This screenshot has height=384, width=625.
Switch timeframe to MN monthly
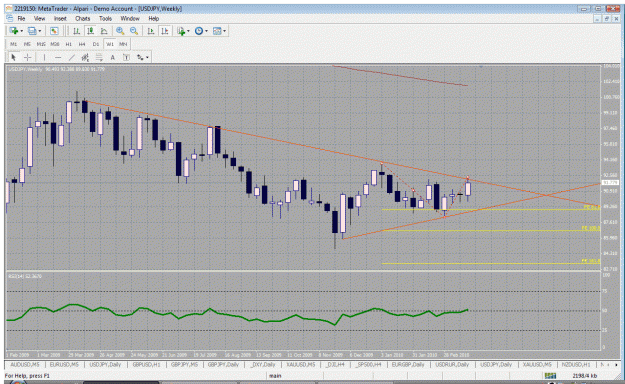(123, 44)
